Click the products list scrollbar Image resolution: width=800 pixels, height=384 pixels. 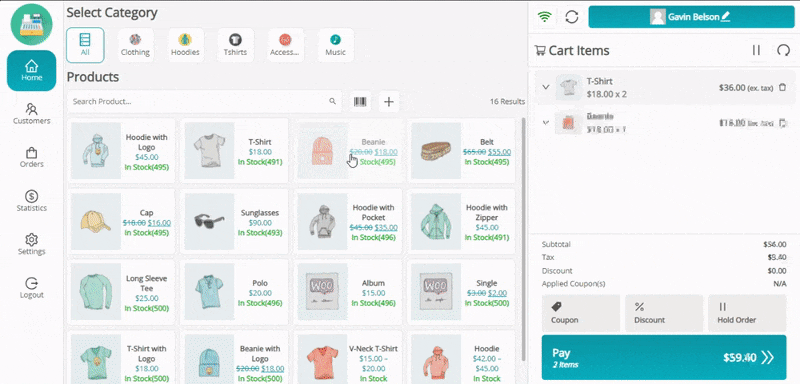tap(522, 240)
